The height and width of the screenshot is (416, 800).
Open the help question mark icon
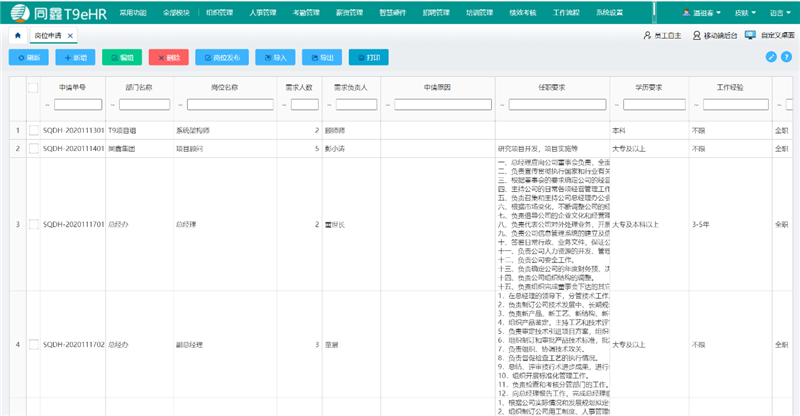tap(786, 57)
